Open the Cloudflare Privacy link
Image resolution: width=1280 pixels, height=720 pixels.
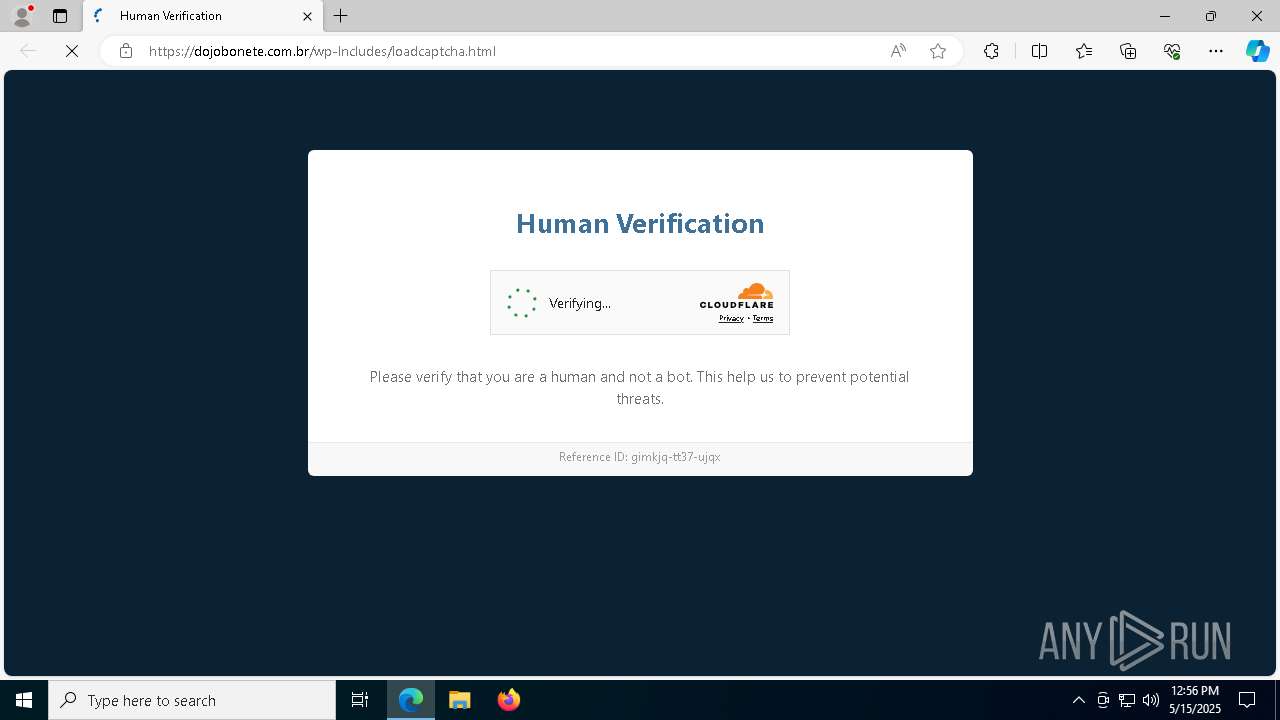(731, 318)
